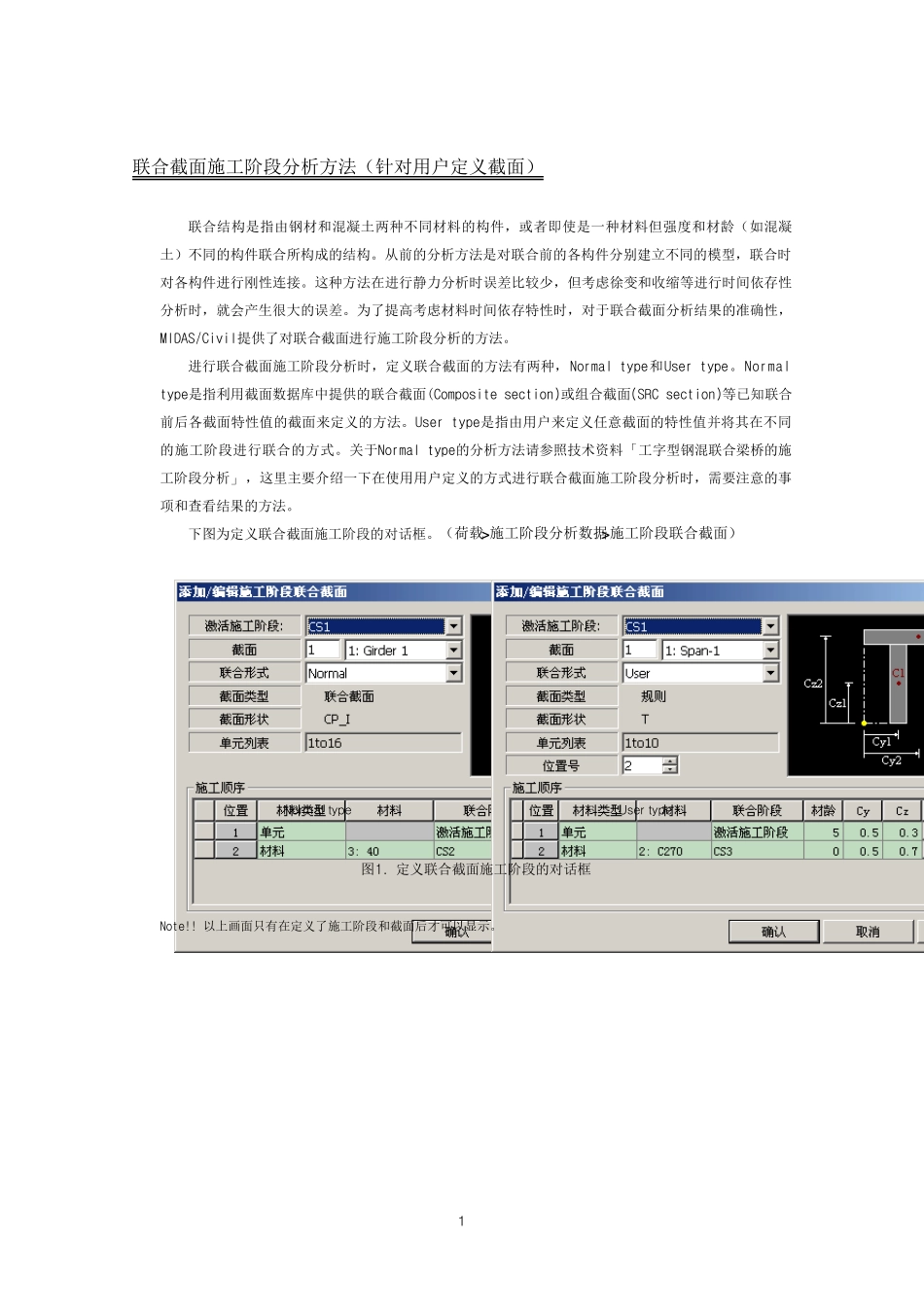Click the CS3 cell in the right table
The height and width of the screenshot is (1307, 924).
[x=757, y=851]
